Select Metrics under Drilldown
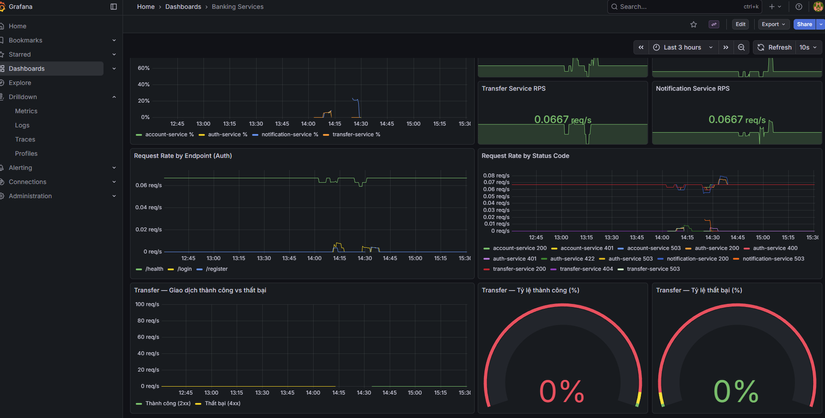 (x=26, y=111)
